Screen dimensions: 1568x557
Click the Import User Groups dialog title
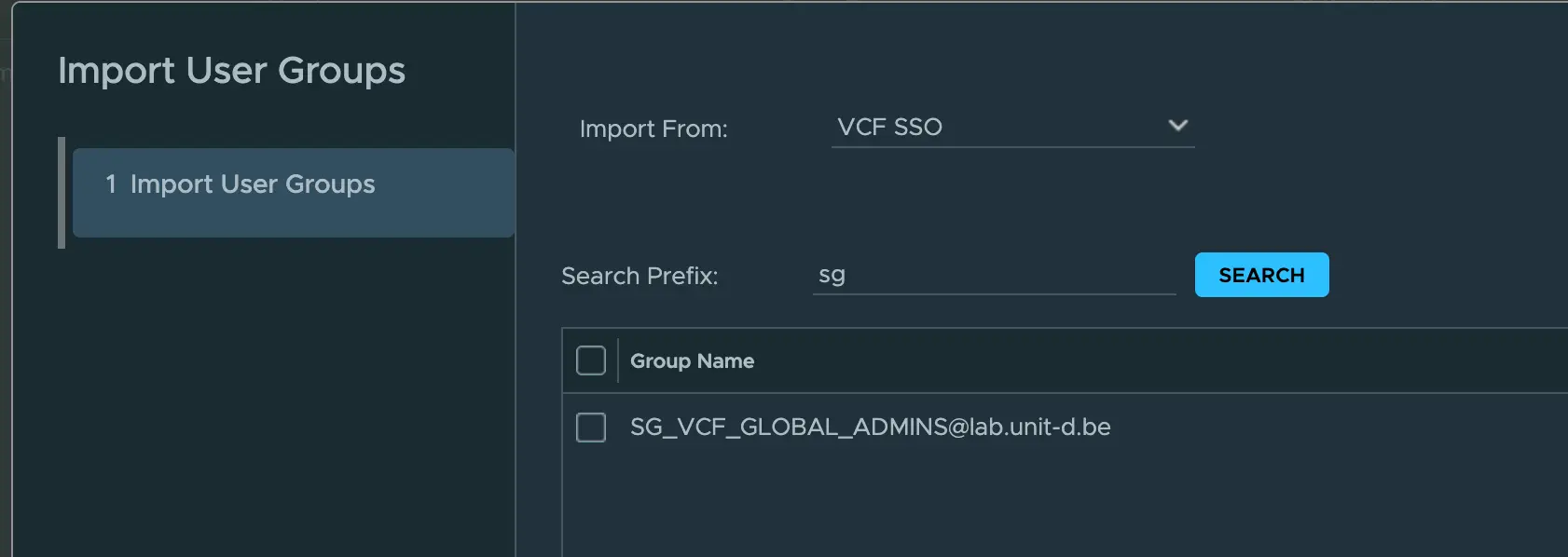[x=232, y=71]
